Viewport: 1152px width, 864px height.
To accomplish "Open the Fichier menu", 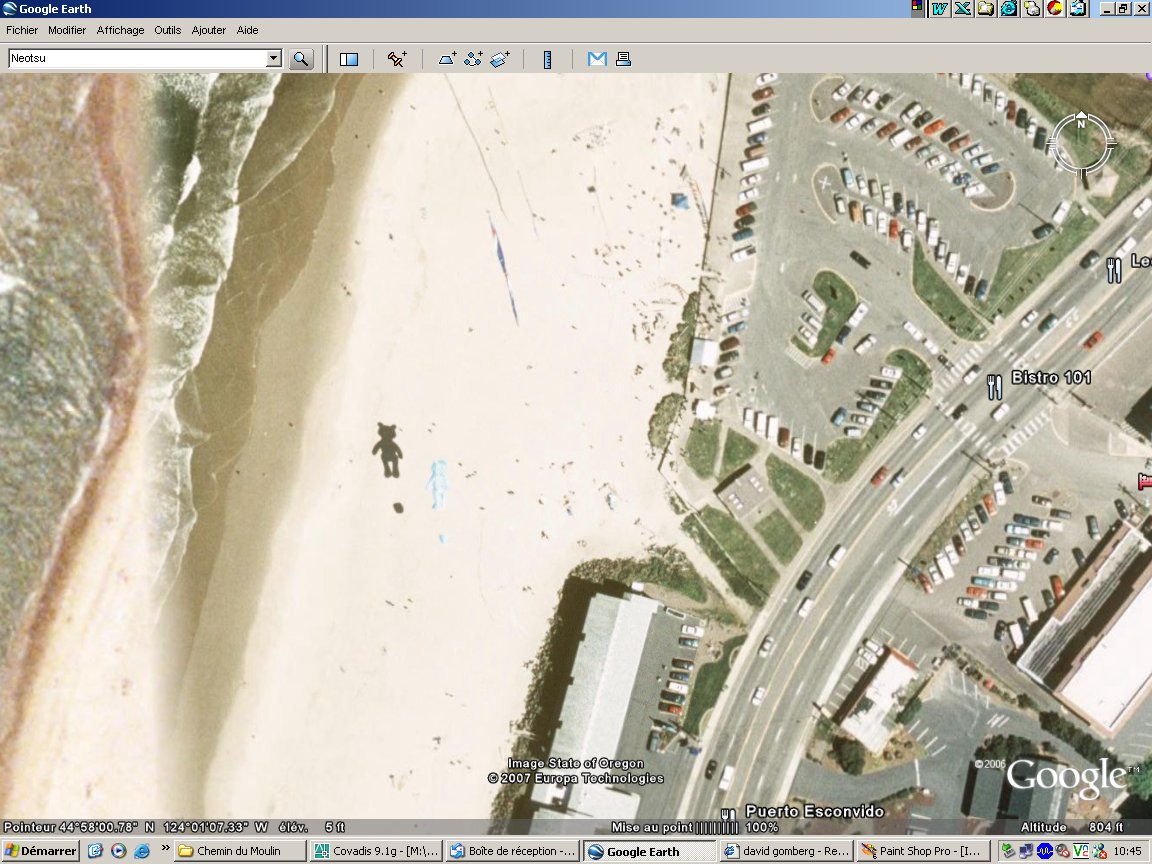I will tap(21, 30).
